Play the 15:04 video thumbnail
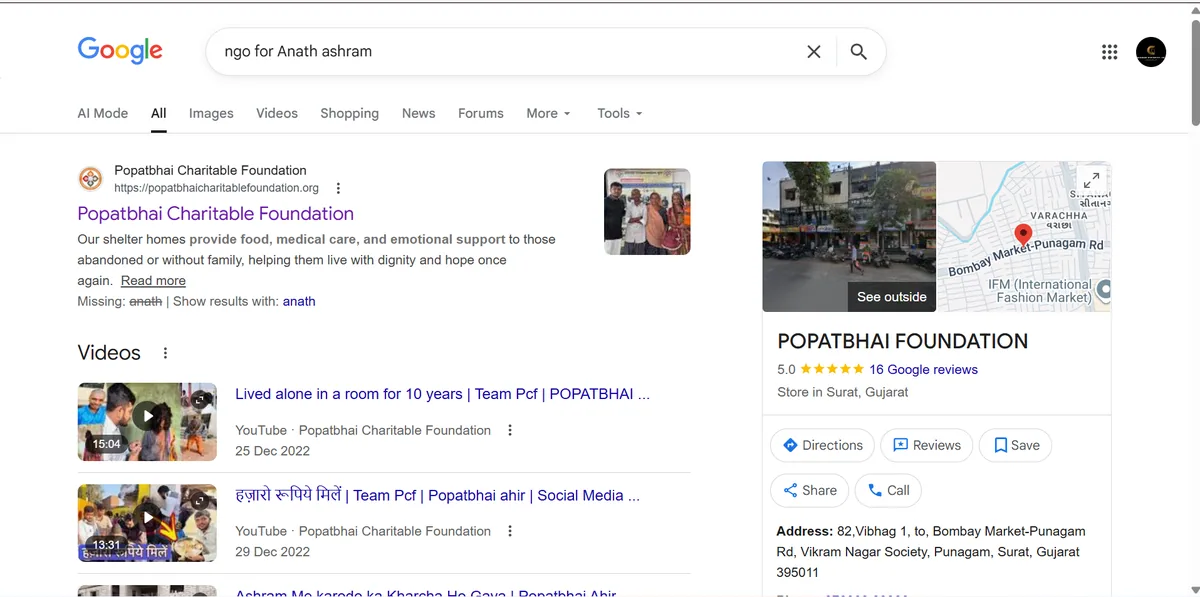Screen dimensions: 1200x597 [x=147, y=421]
